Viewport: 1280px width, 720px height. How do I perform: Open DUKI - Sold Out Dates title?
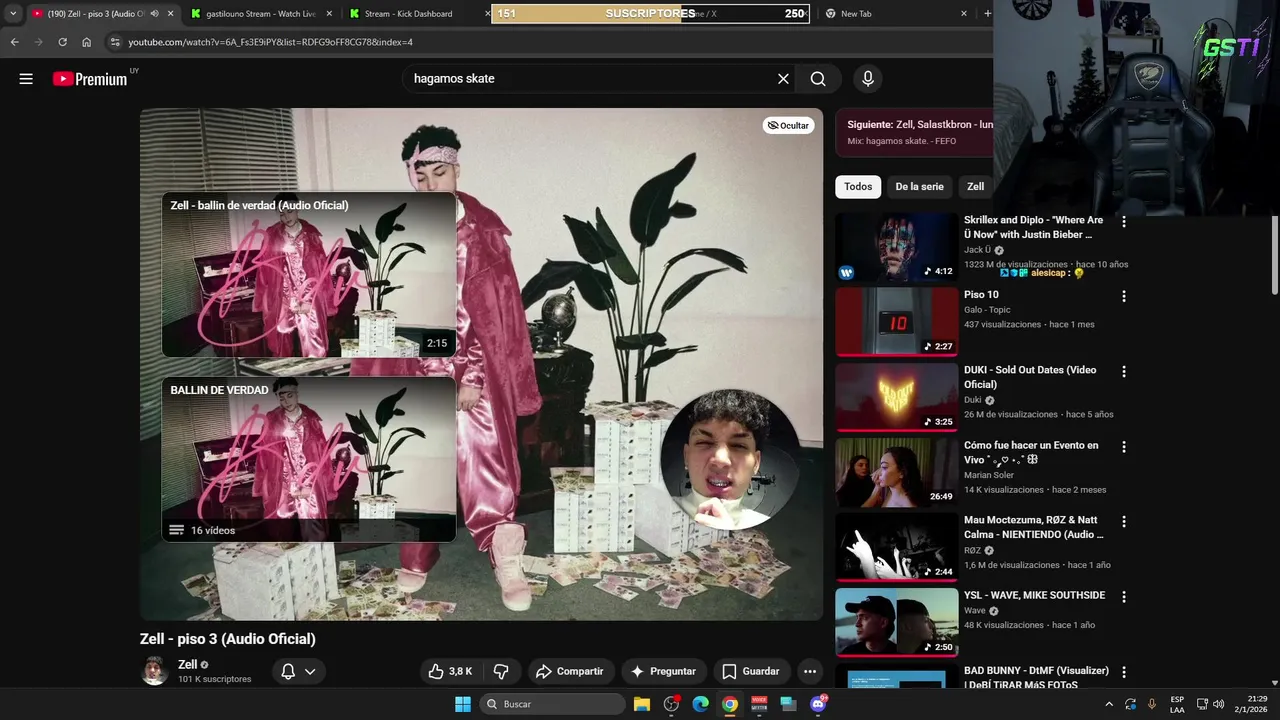(1030, 377)
